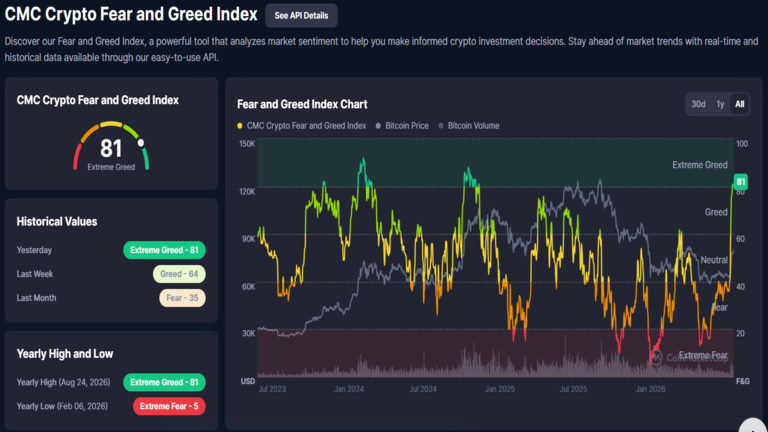Click the 150K y-axis label
Screen dimensions: 768x432
tap(247, 144)
